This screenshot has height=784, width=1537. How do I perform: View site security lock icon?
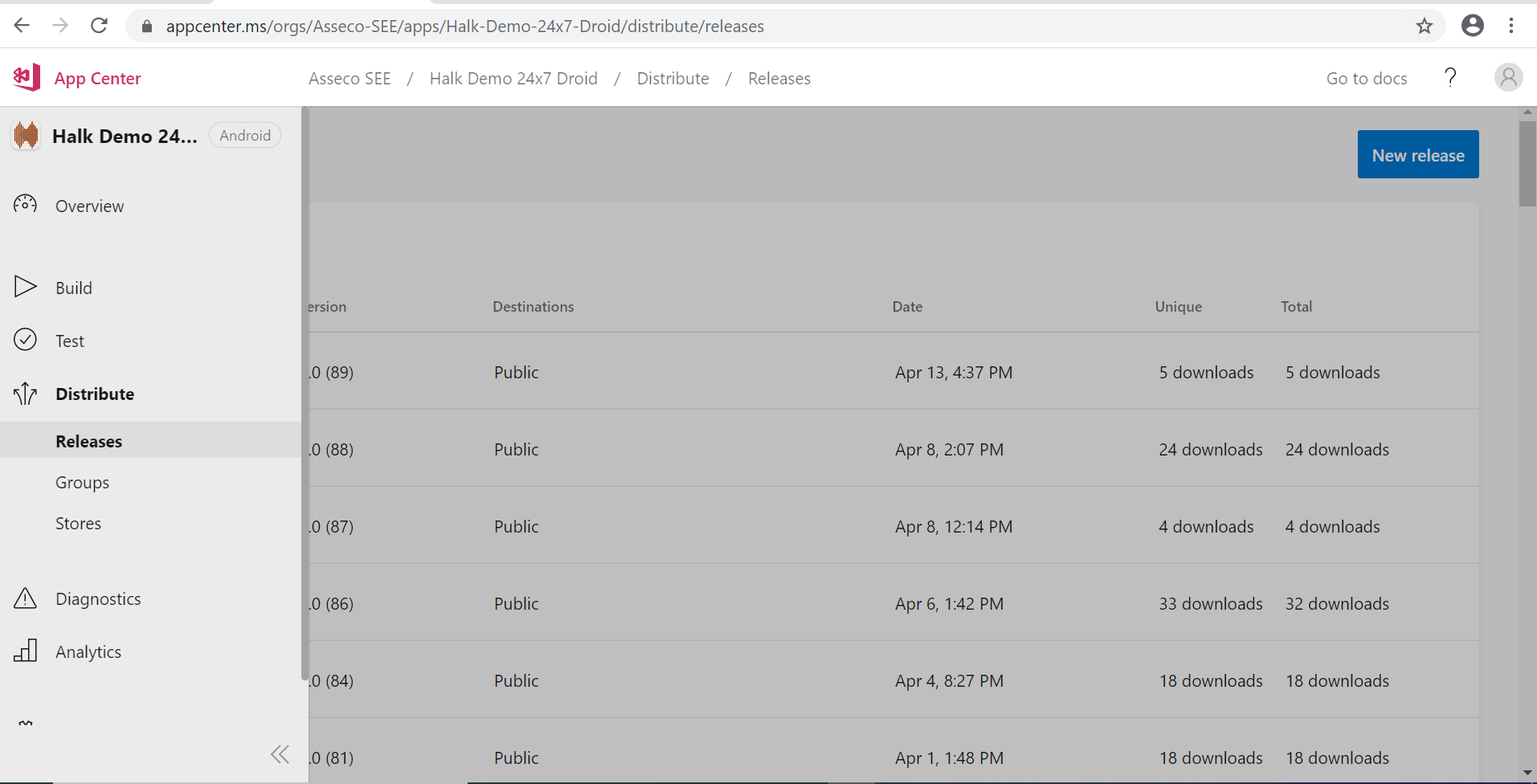click(147, 27)
